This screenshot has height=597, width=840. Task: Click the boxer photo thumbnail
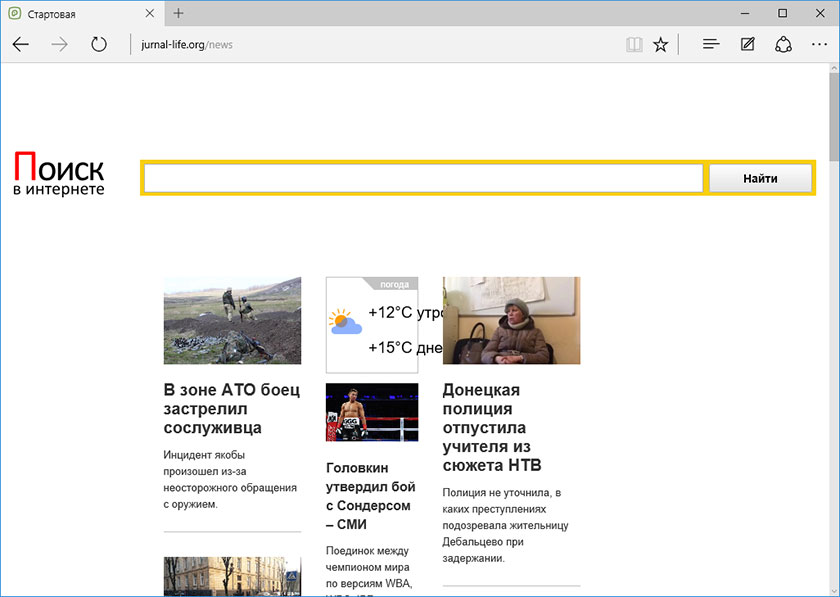pyautogui.click(x=372, y=412)
